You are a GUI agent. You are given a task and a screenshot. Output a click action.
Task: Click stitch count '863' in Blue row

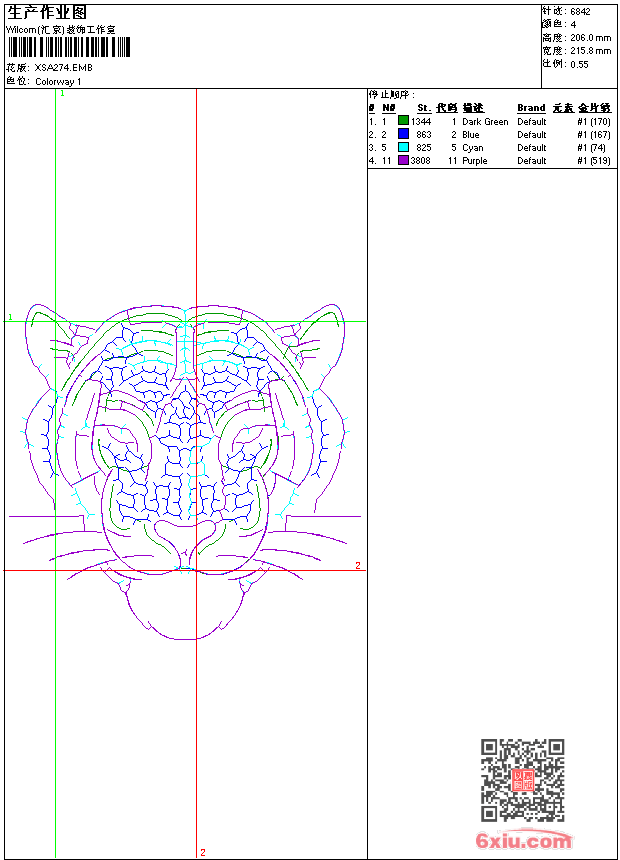pos(424,135)
